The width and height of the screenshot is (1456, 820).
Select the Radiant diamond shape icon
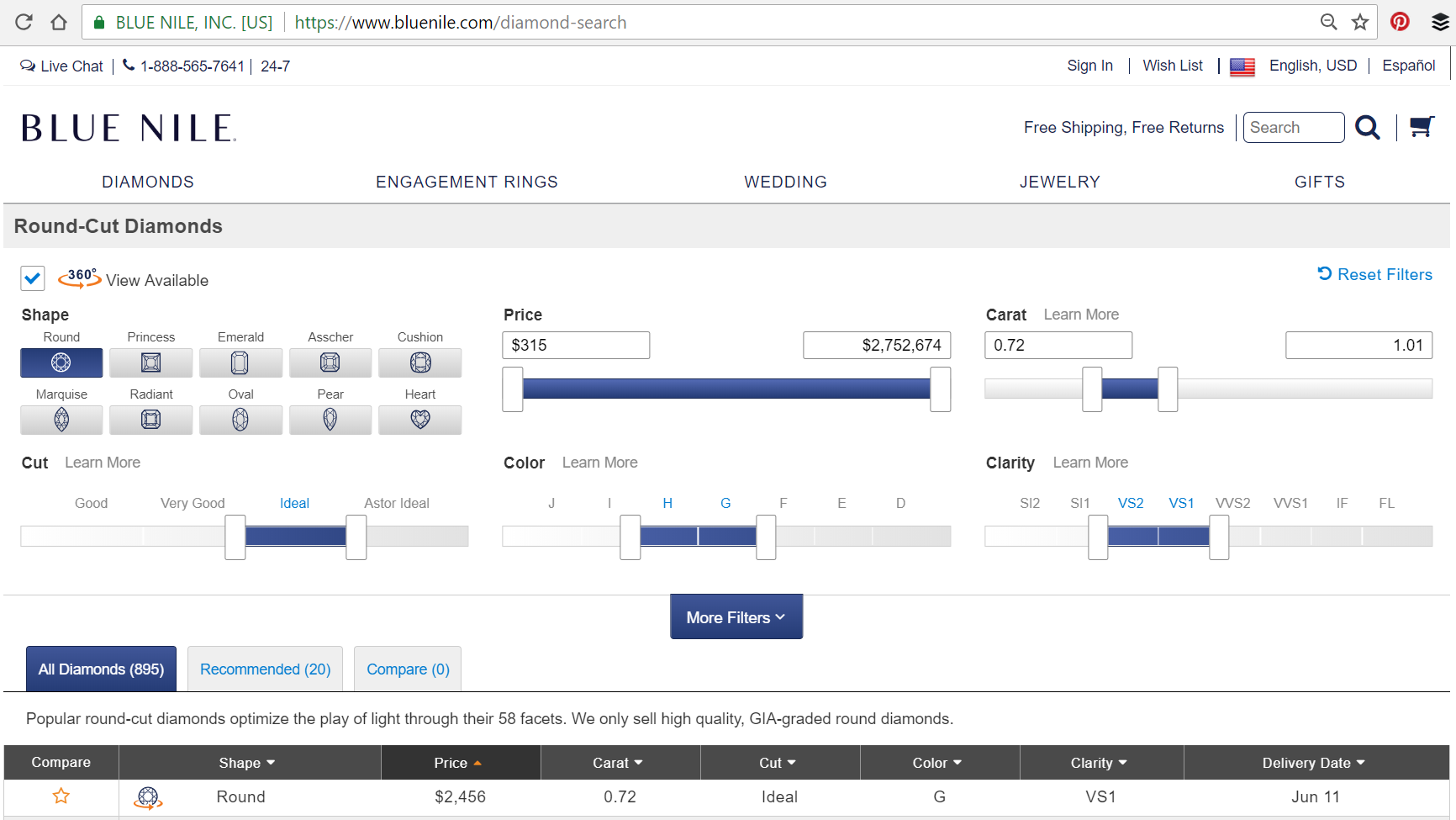tap(151, 420)
